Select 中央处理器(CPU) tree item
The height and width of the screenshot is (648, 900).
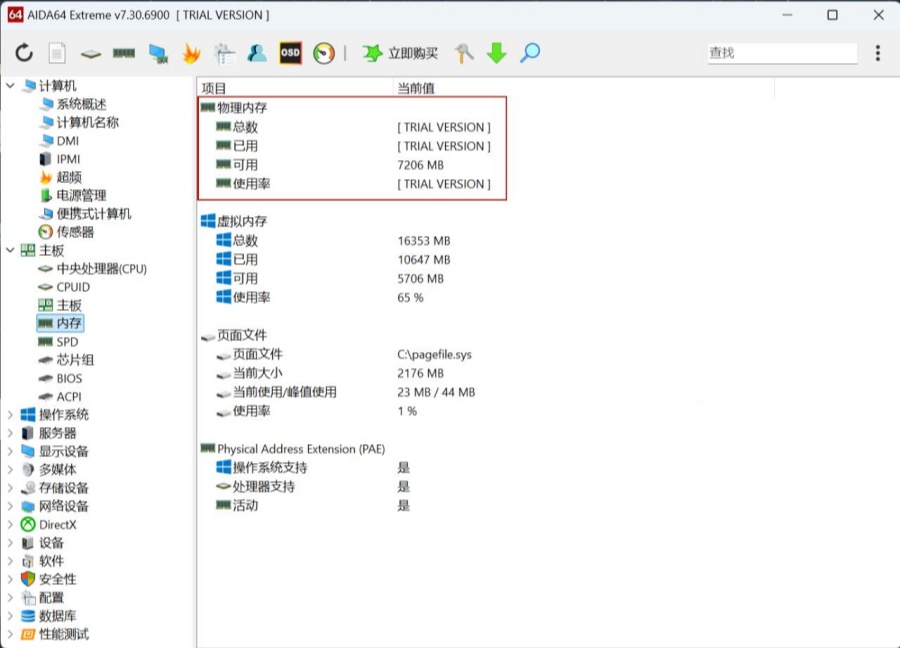(102, 269)
